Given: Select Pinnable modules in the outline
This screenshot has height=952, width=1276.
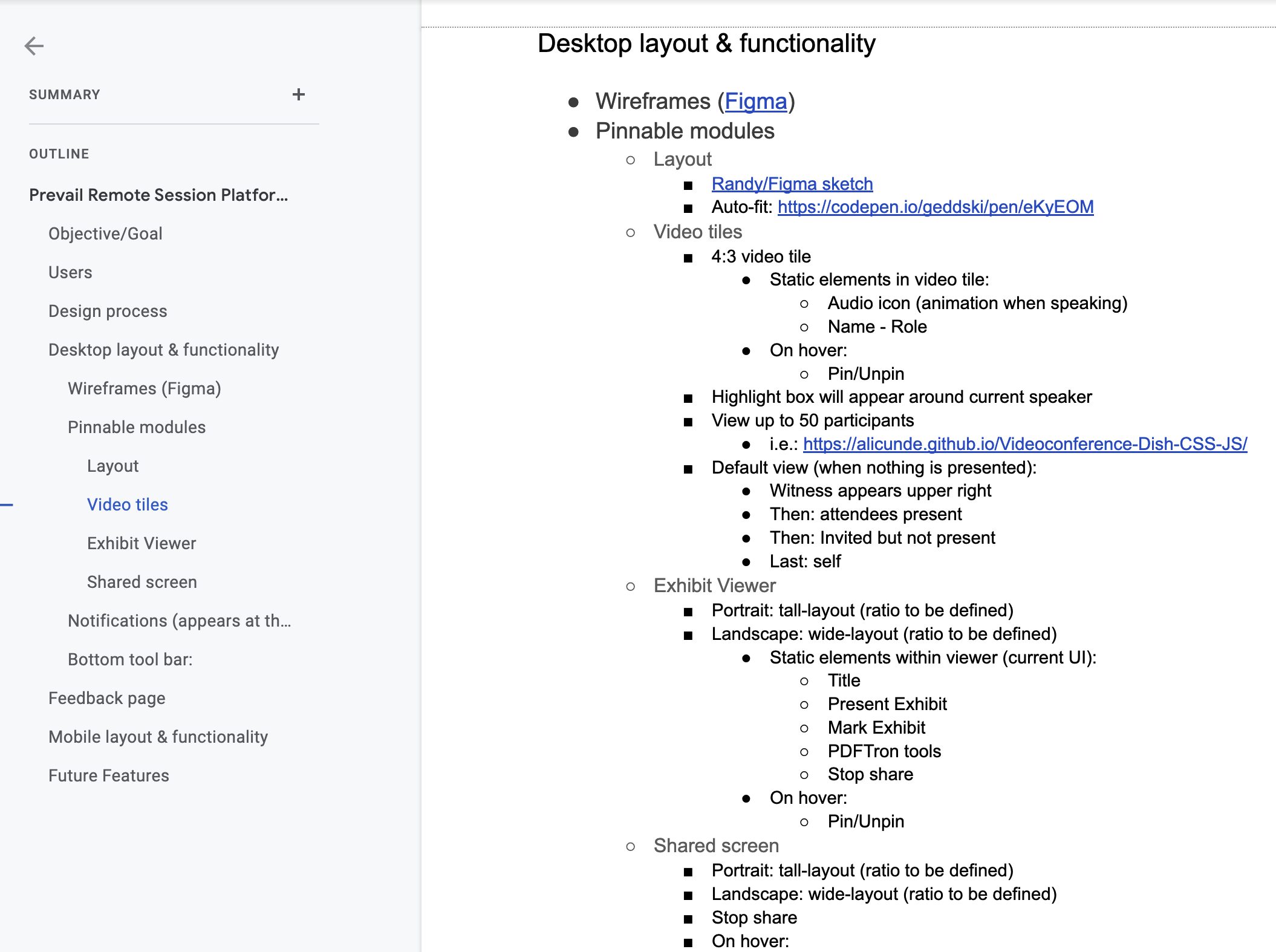Looking at the screenshot, I should 137,427.
